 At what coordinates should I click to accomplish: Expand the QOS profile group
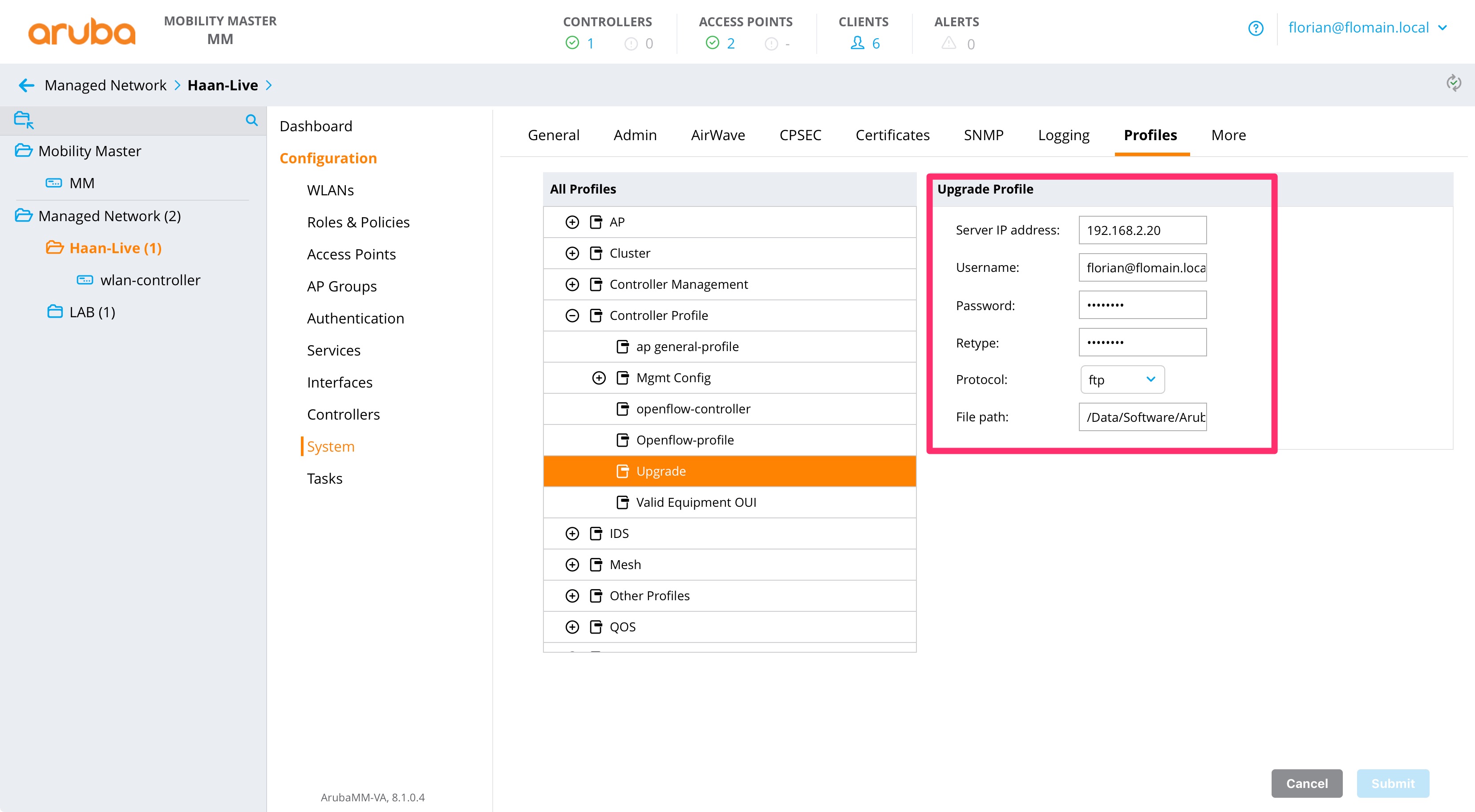pyautogui.click(x=572, y=626)
